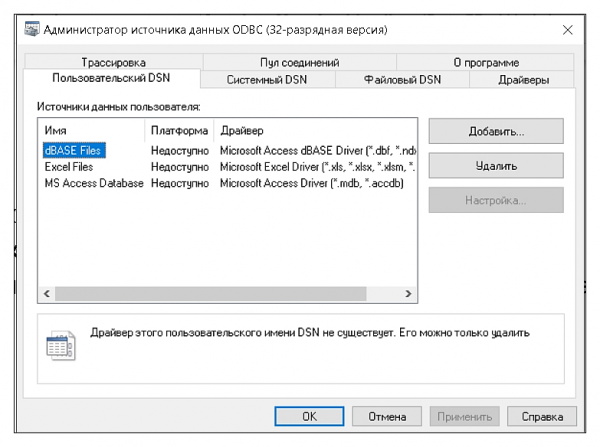Click the Добавить... button

(496, 131)
